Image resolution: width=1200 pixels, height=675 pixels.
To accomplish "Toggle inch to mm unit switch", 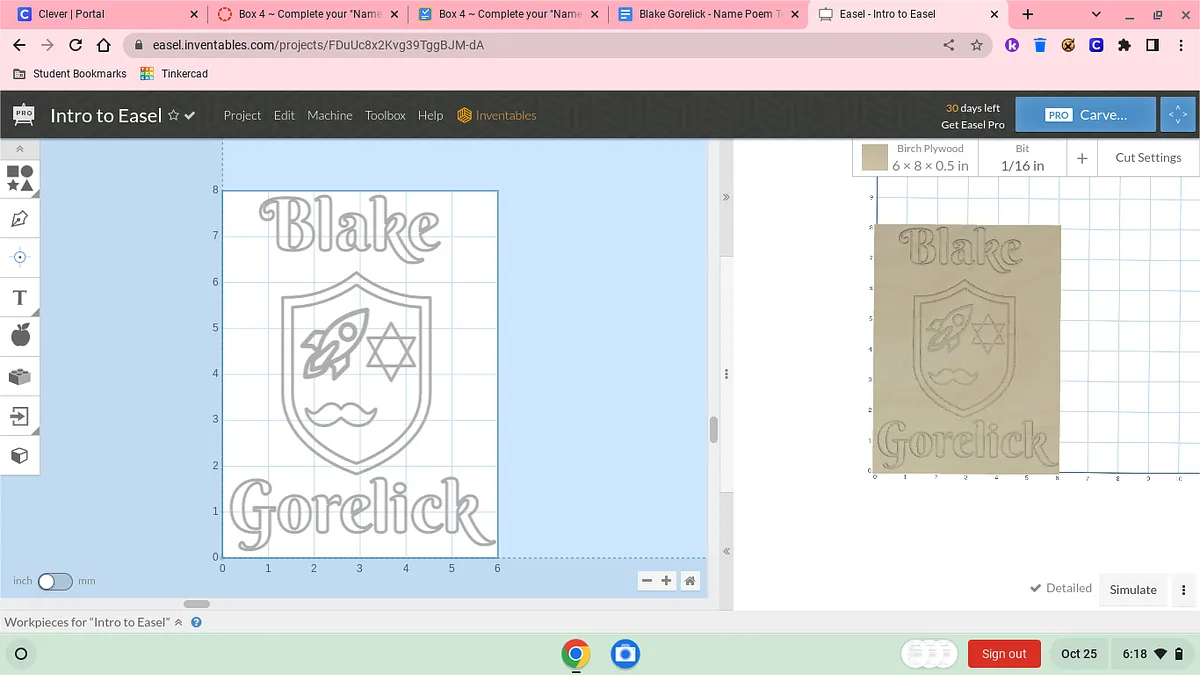I will (x=55, y=581).
